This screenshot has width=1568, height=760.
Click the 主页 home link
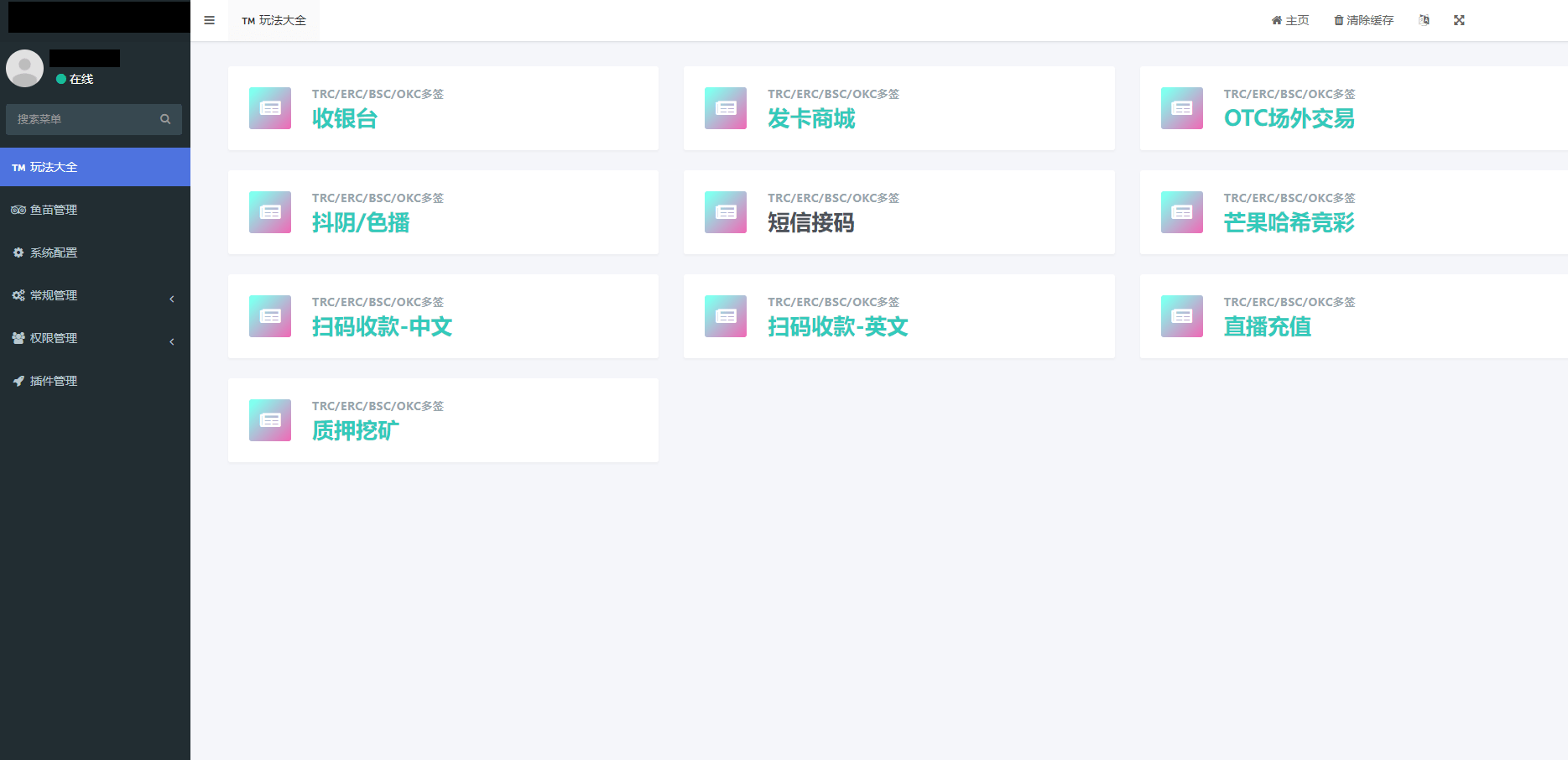1290,20
